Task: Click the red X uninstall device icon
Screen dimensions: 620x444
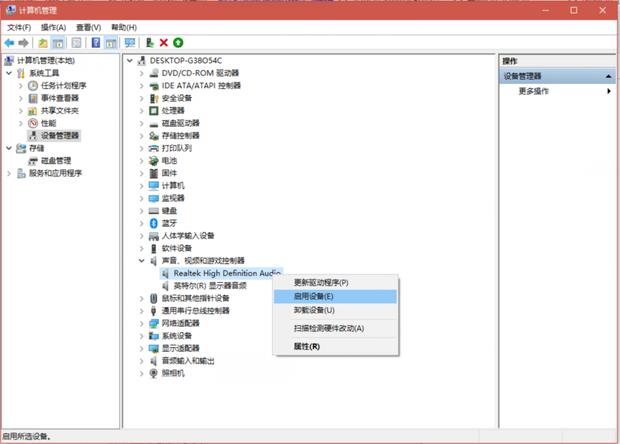Action: click(x=164, y=43)
